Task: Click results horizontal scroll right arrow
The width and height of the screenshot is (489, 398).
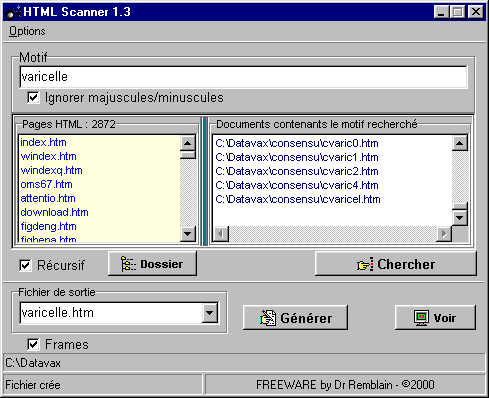Action: (x=444, y=234)
